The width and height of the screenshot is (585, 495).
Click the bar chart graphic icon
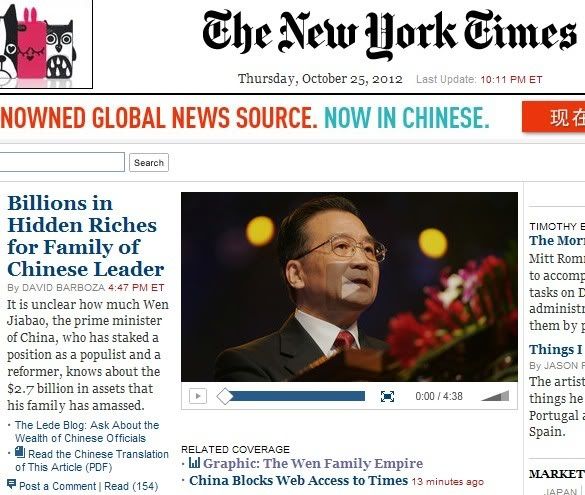(195, 463)
